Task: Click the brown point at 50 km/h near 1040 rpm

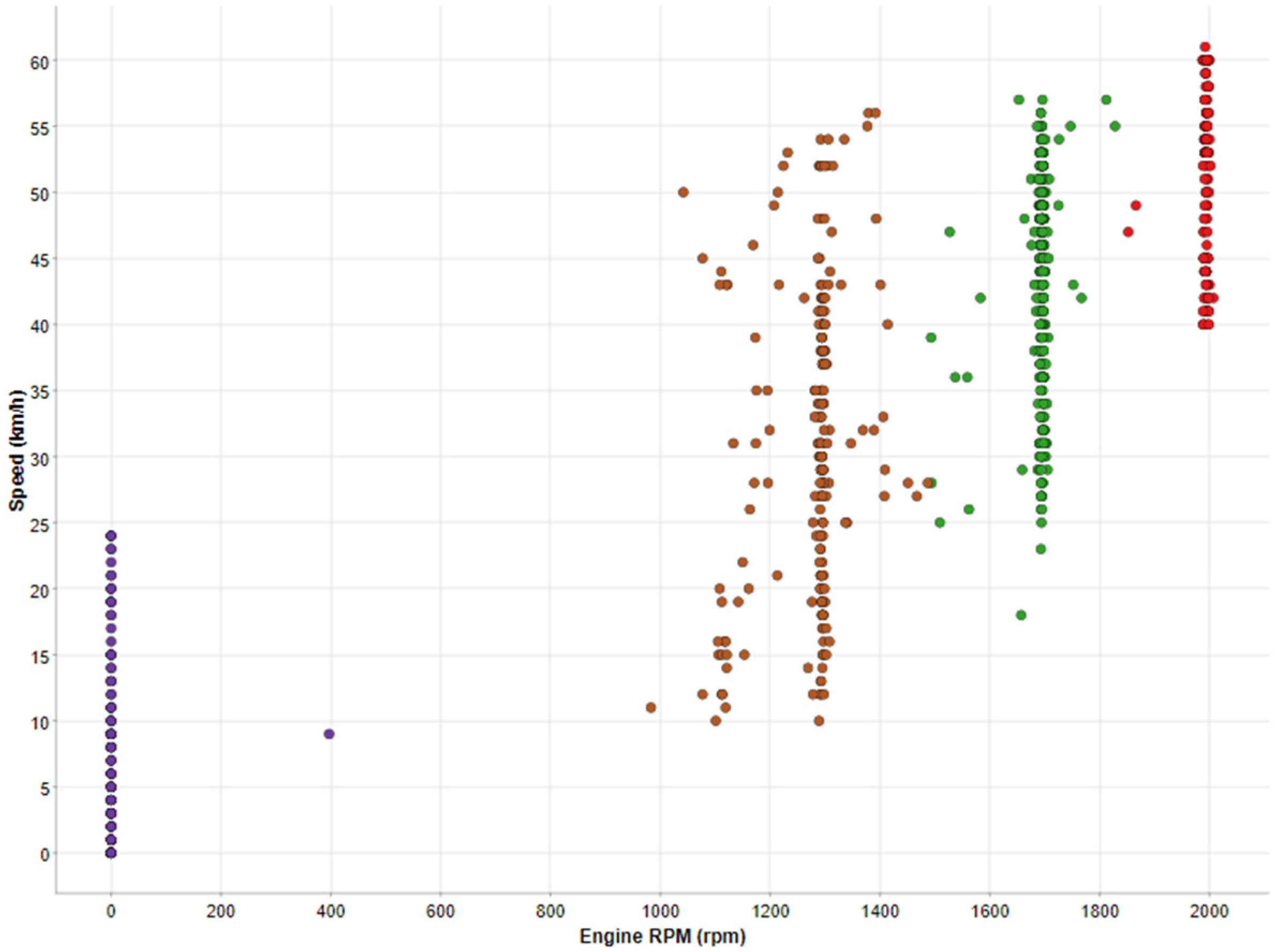Action: 683,192
